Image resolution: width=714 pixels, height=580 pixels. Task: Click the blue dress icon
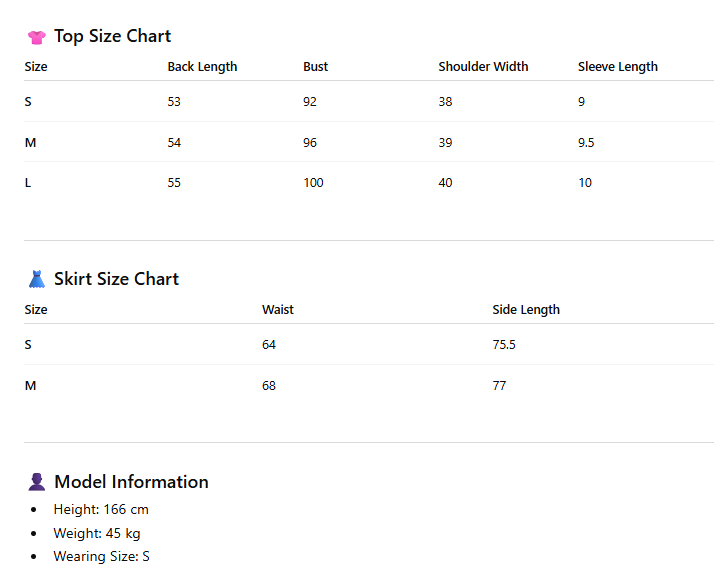[x=36, y=279]
